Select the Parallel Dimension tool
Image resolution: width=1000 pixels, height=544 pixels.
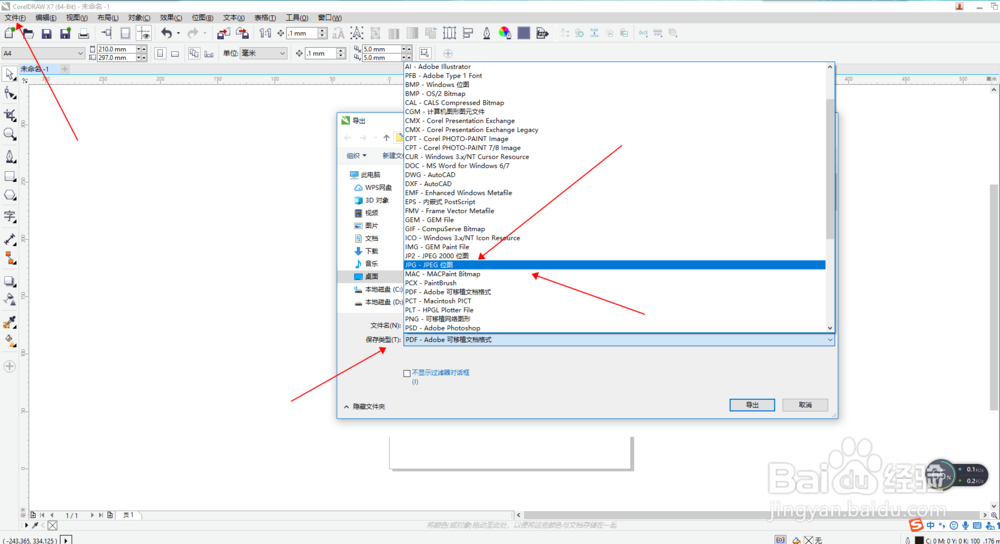[x=10, y=240]
